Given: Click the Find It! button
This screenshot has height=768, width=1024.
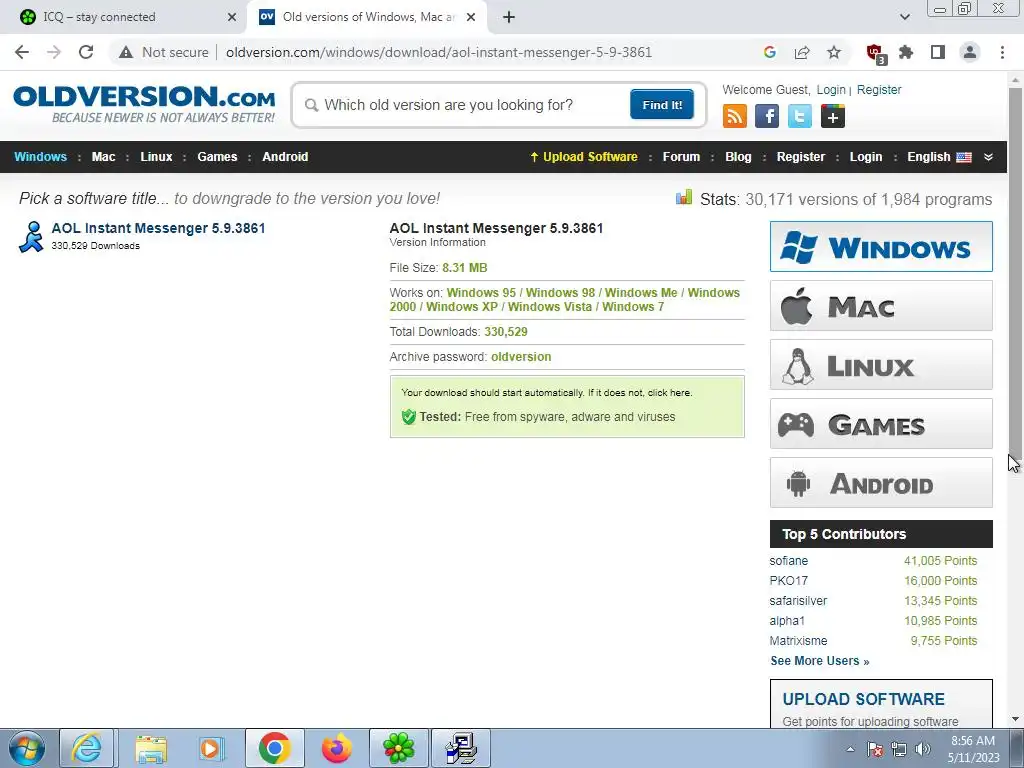Looking at the screenshot, I should coord(662,105).
